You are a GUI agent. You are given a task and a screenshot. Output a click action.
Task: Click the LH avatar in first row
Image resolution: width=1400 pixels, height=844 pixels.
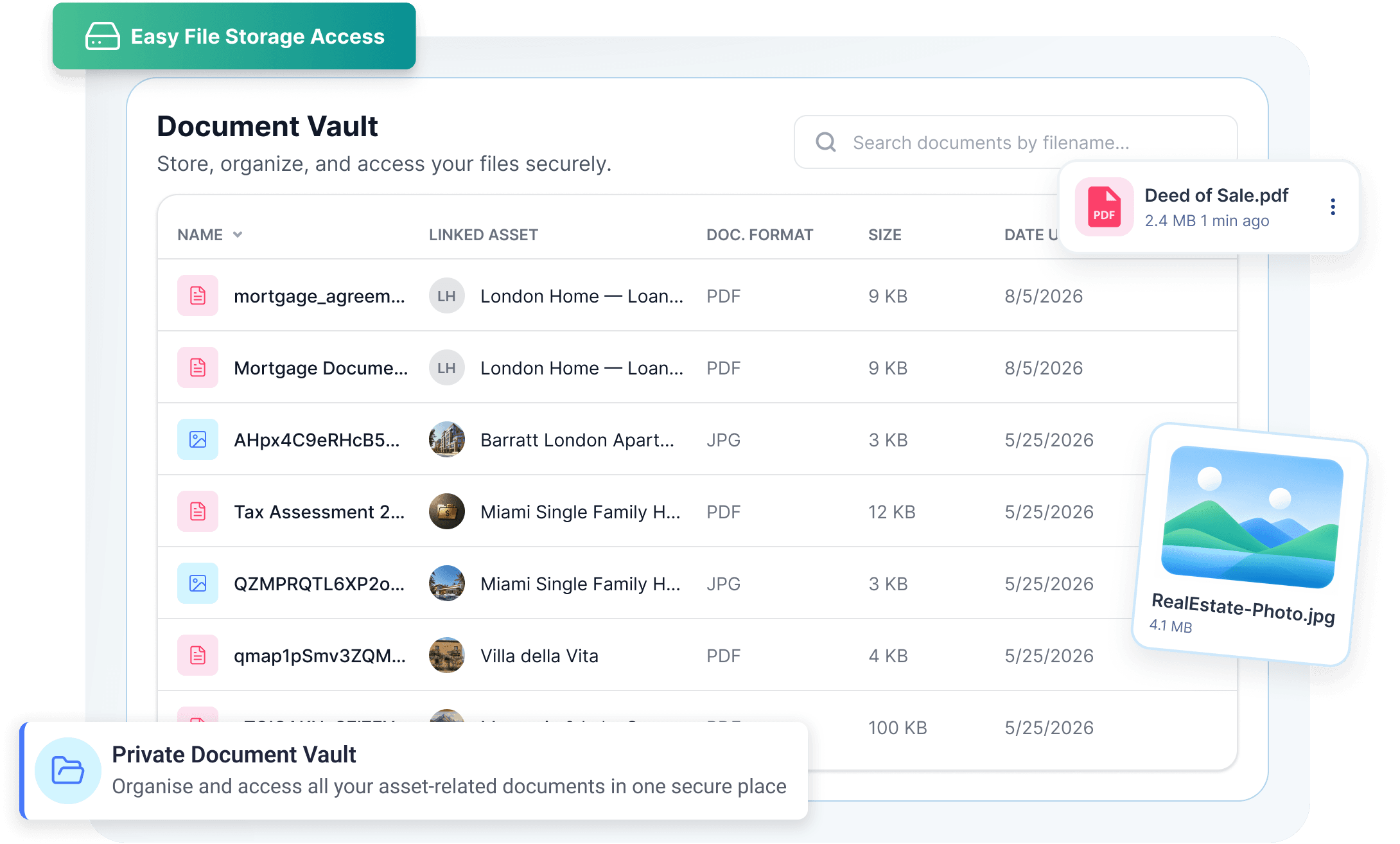[447, 295]
